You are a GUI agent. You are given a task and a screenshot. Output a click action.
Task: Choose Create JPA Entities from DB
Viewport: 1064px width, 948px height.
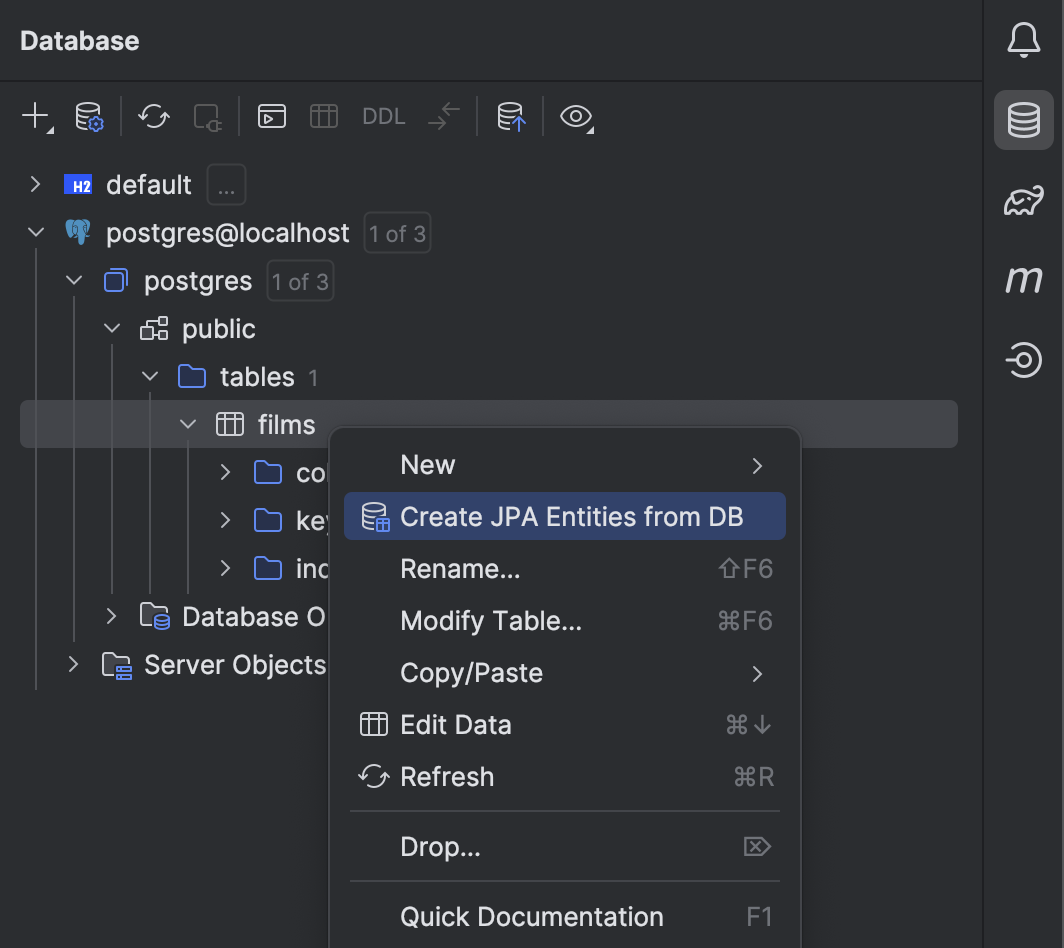pyautogui.click(x=563, y=516)
